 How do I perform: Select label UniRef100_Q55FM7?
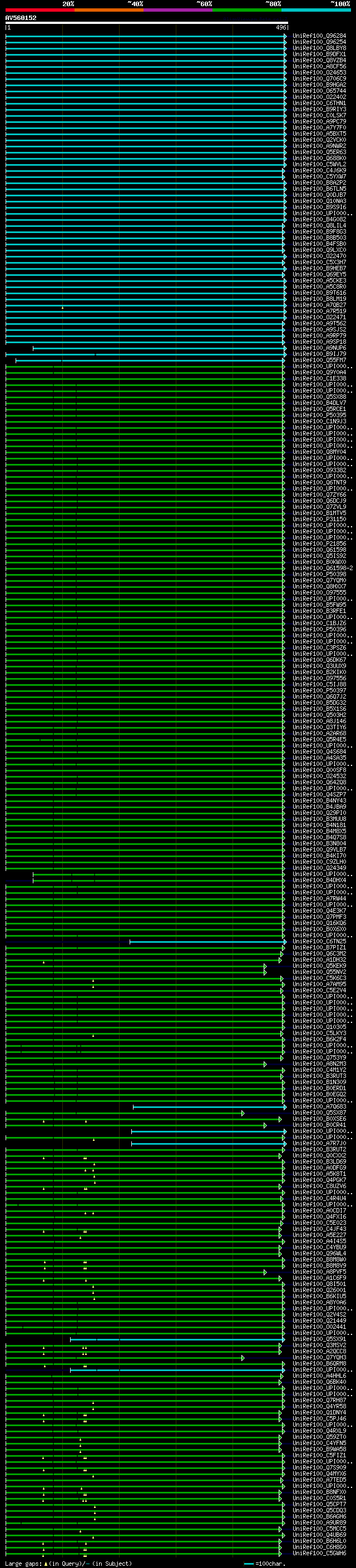[x=319, y=360]
